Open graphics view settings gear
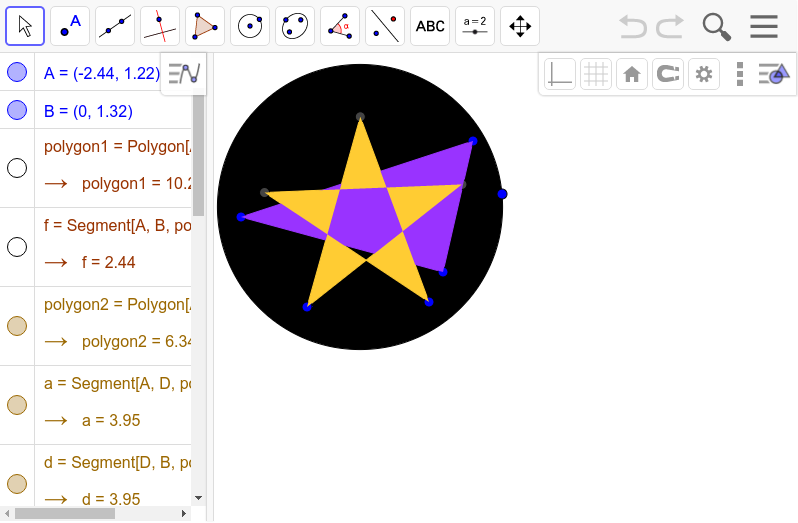Viewport: 798px width, 523px height. 704,74
